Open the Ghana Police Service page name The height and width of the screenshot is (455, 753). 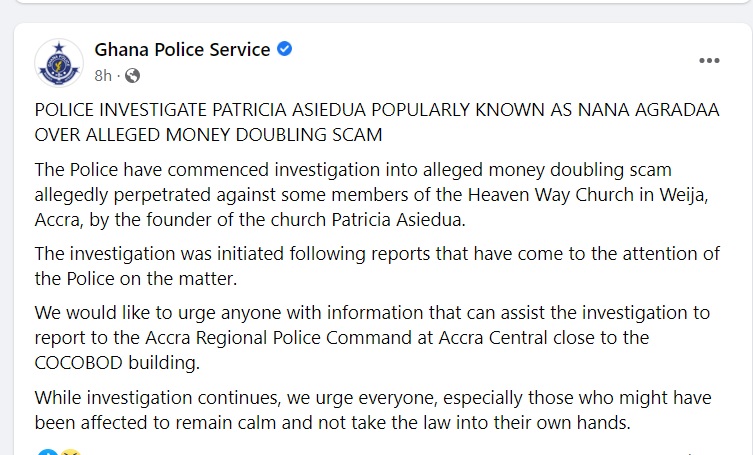(x=182, y=49)
